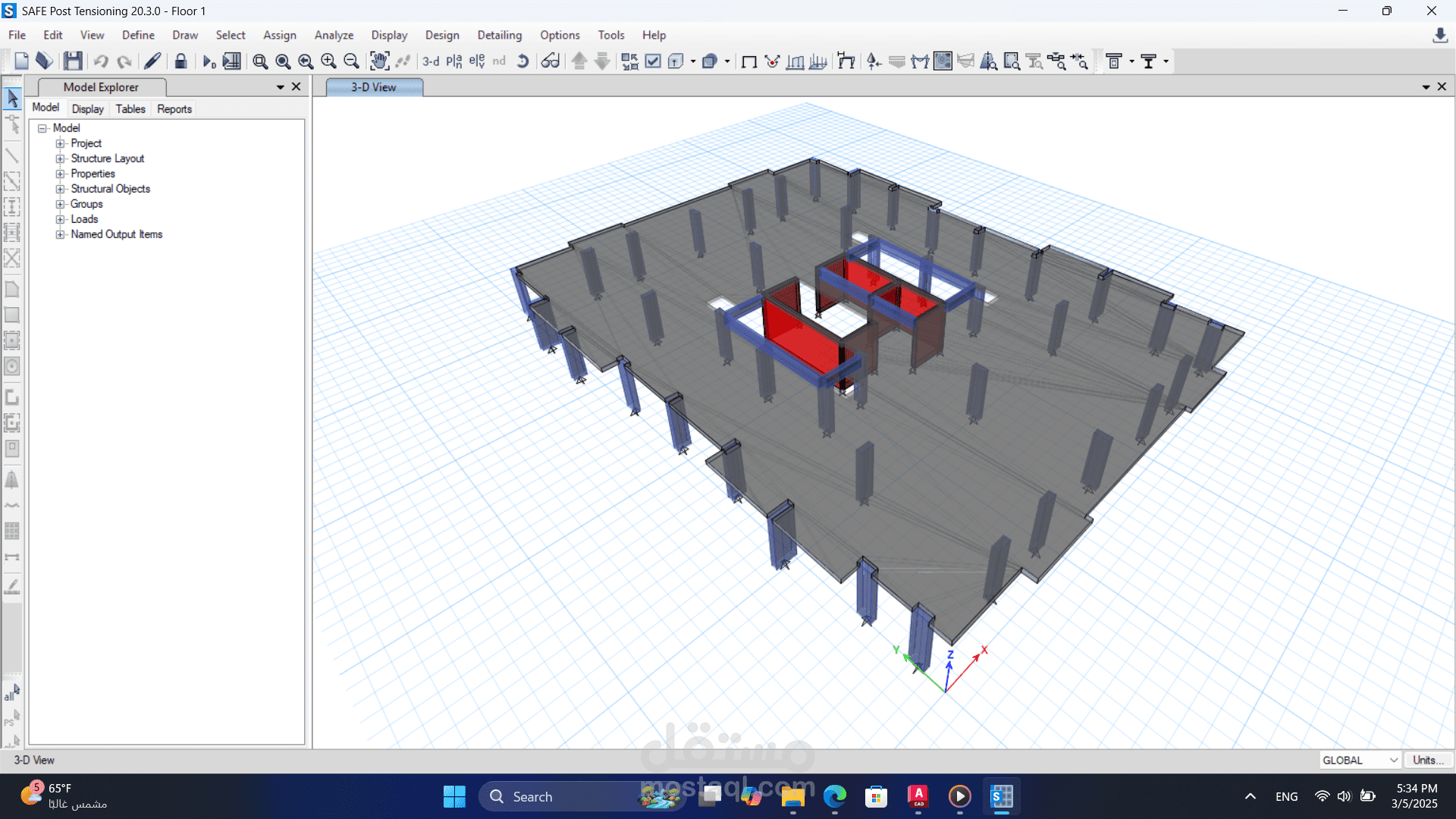The height and width of the screenshot is (819, 1456).
Task: Click the Show Slab Forces/Stresses contour icon
Action: 943,61
